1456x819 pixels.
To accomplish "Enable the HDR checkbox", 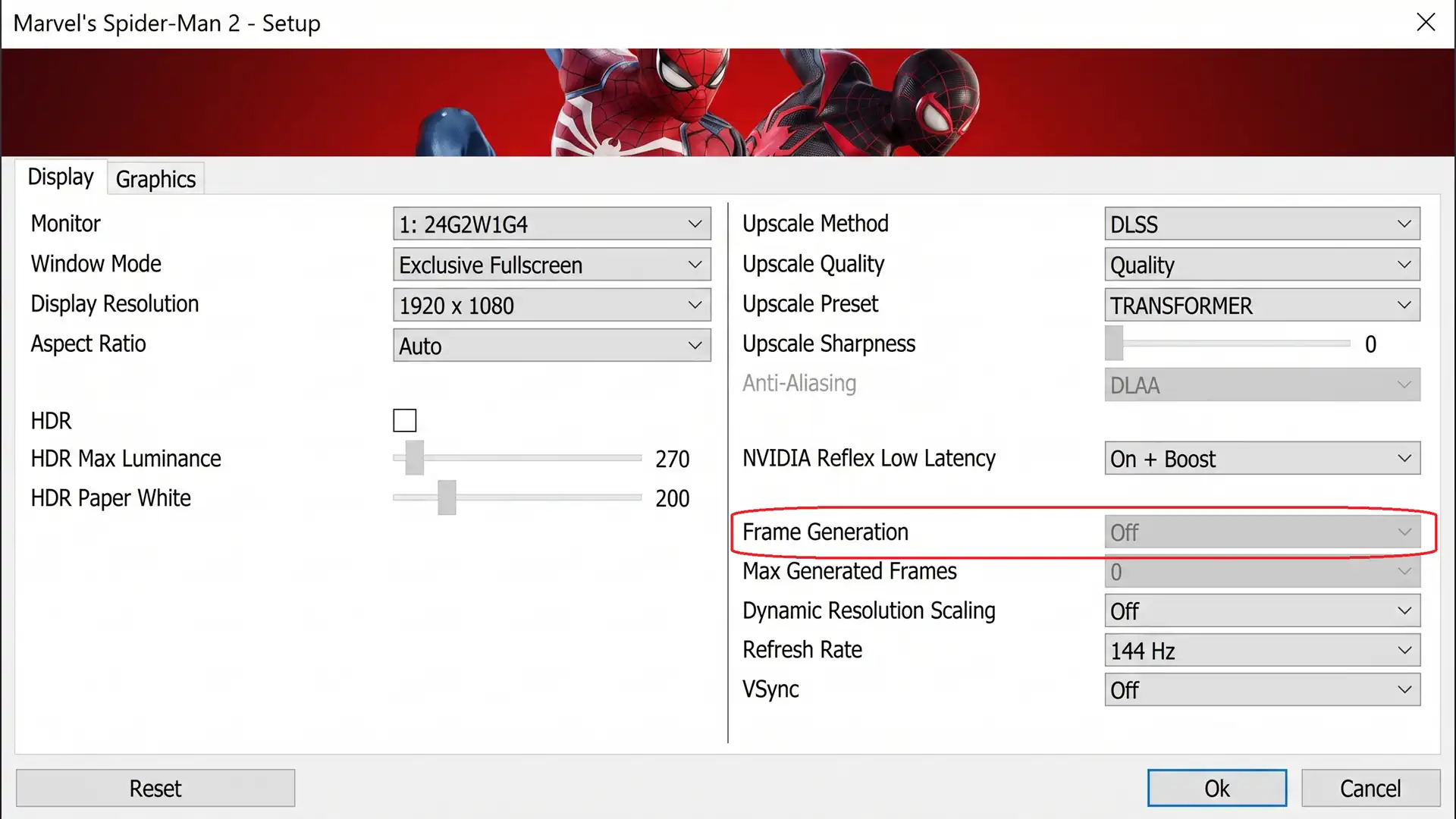I will 405,420.
